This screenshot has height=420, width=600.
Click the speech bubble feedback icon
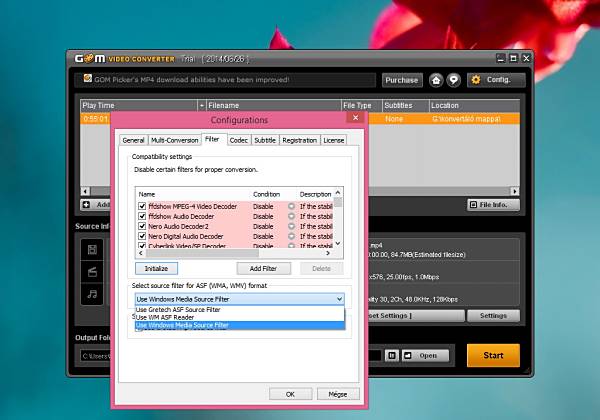453,80
